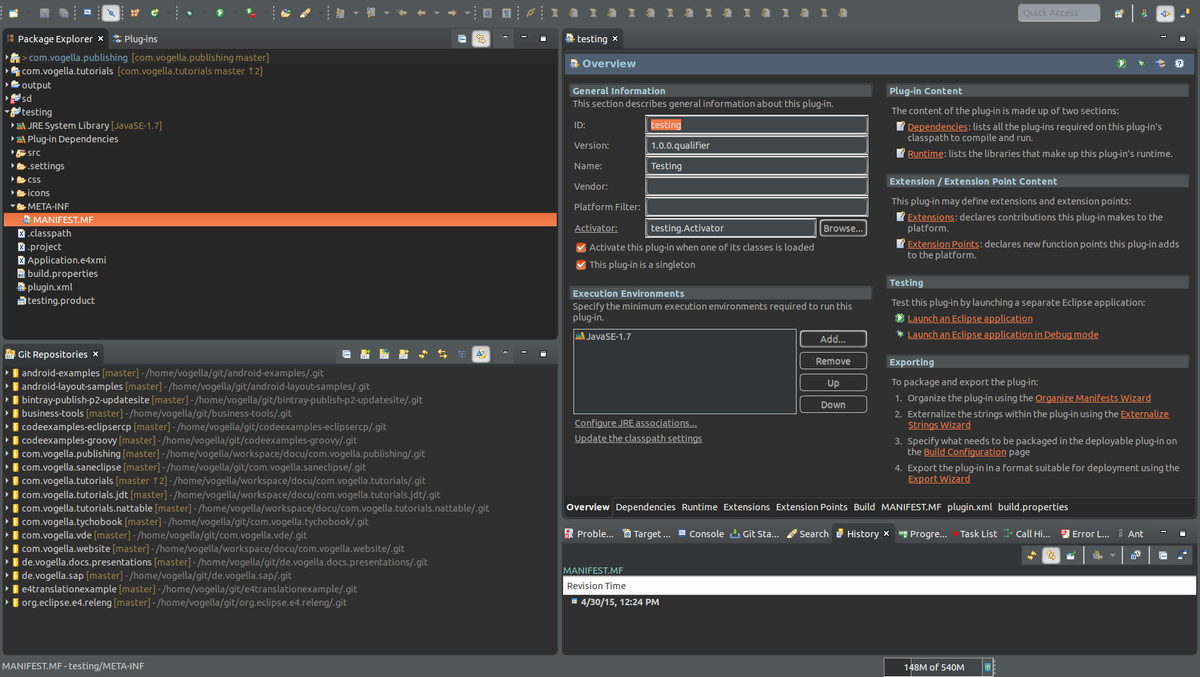Open the Console view tab

tap(699, 534)
